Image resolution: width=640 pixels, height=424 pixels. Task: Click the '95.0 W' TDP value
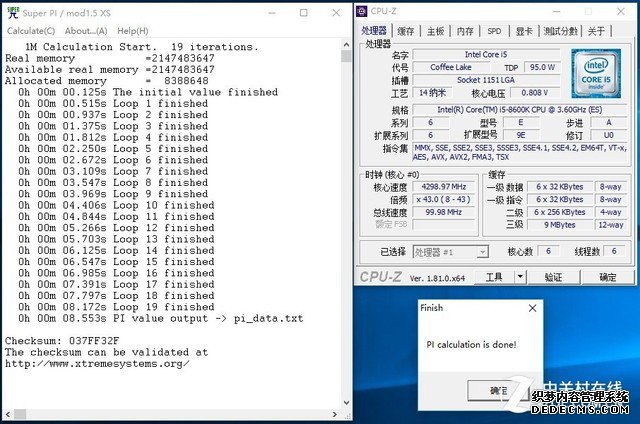[542, 67]
